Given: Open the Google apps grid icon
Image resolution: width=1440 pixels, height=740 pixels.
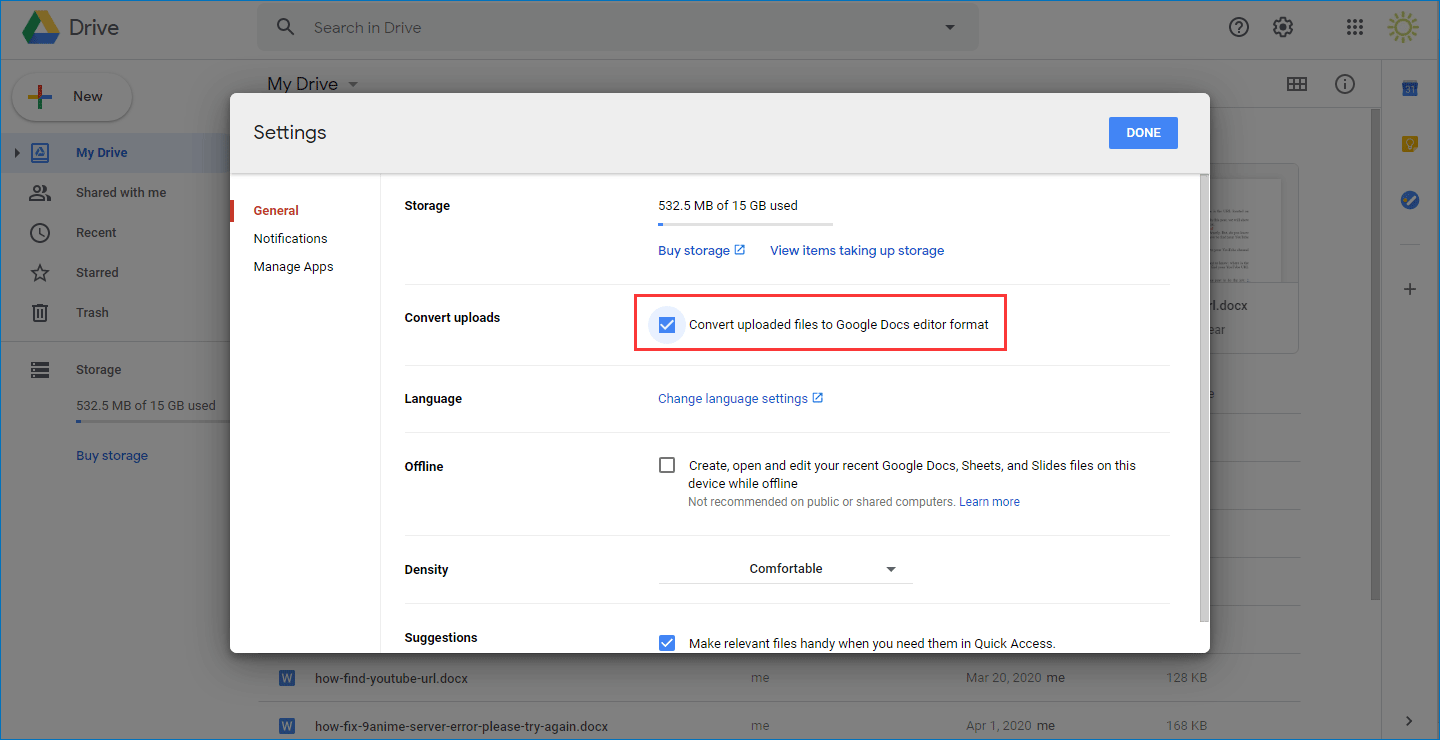Looking at the screenshot, I should coord(1355,27).
